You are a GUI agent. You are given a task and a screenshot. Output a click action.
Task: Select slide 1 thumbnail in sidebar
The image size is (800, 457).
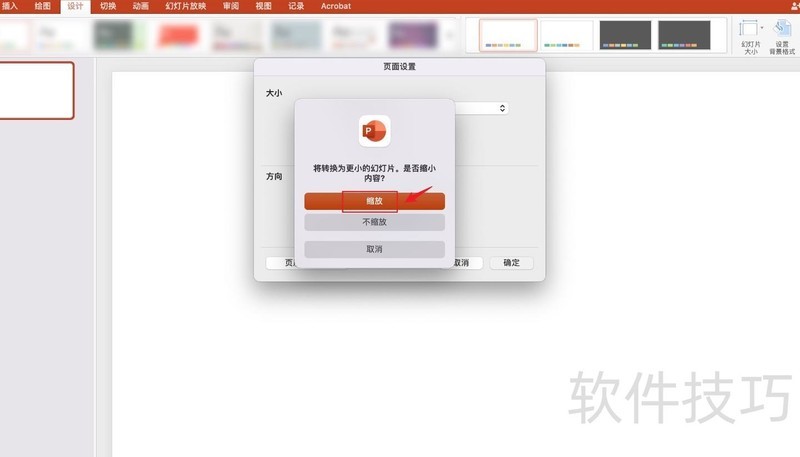(36, 91)
